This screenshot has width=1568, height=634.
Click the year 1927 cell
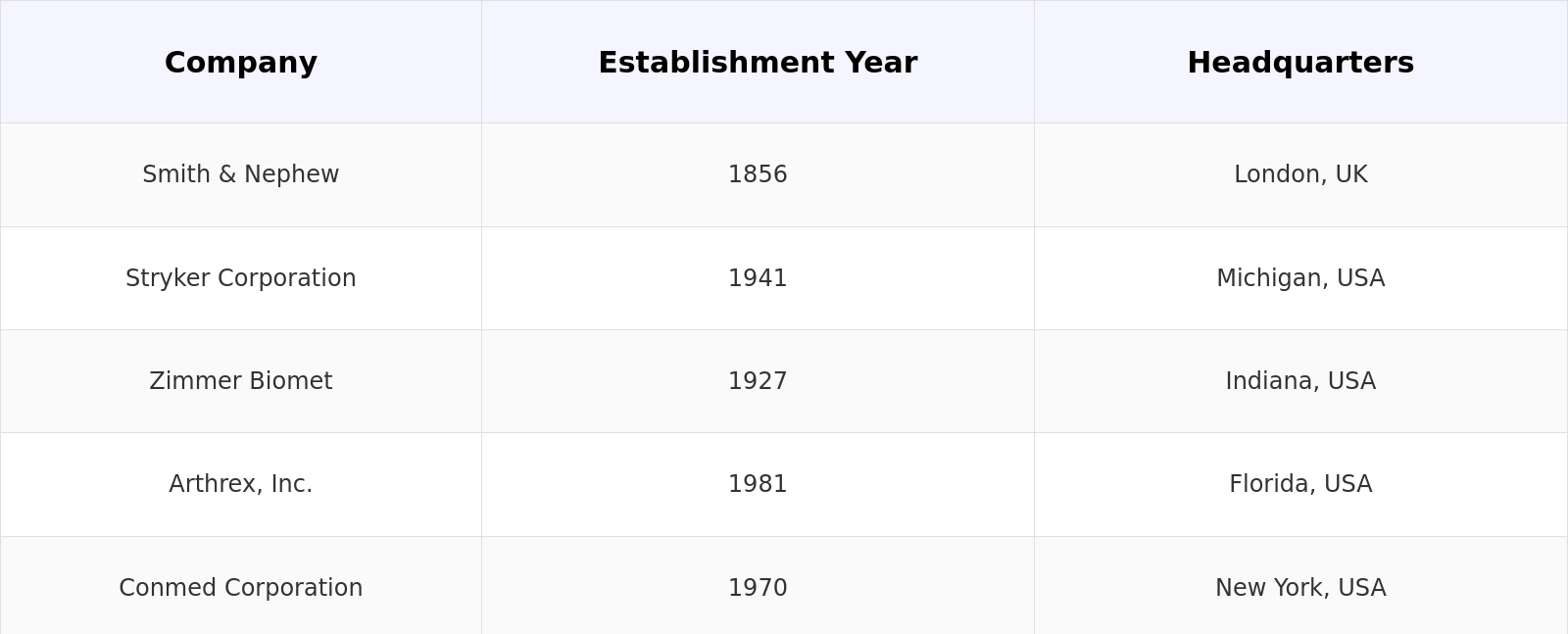(x=758, y=381)
